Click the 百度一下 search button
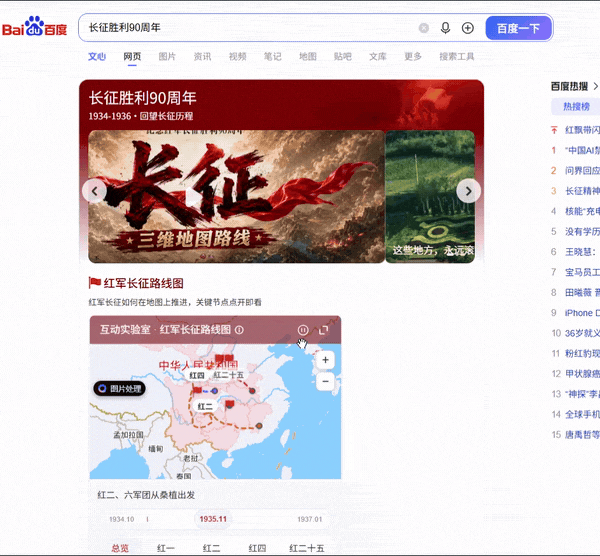 click(518, 28)
